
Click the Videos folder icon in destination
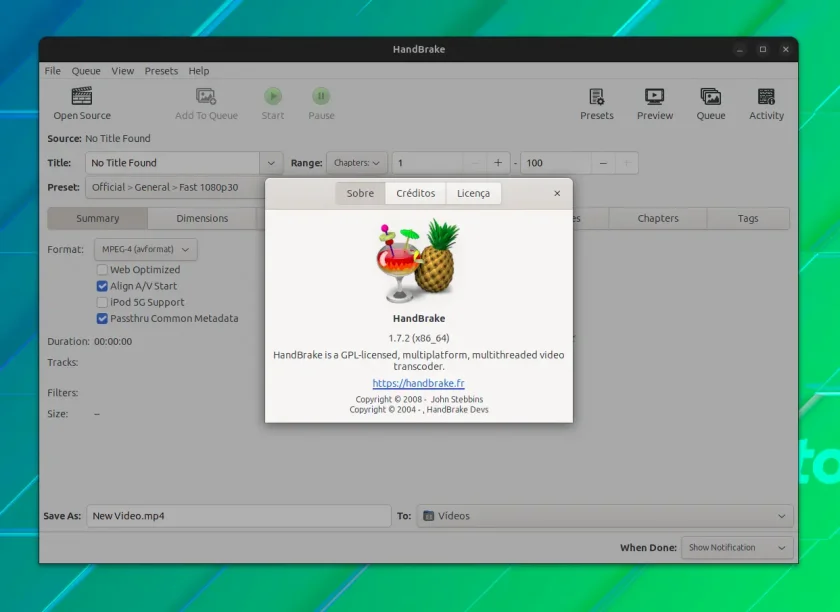[x=429, y=516]
